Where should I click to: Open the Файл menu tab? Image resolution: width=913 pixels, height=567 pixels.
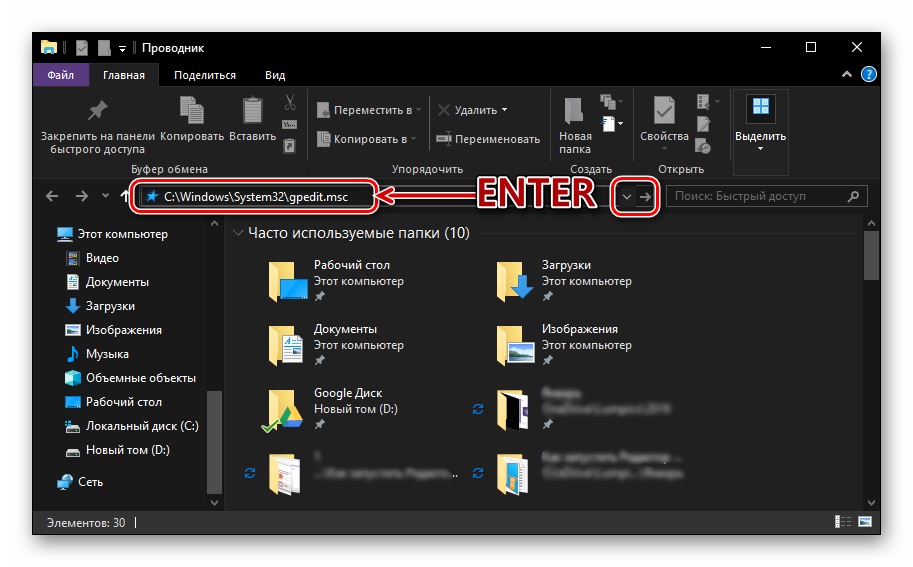[60, 75]
